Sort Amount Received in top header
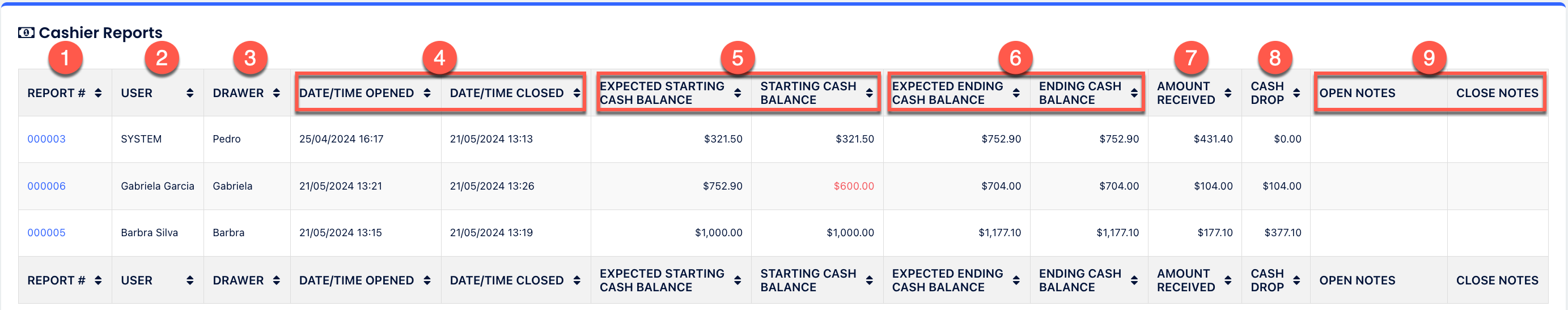This screenshot has height=310, width=1568. [x=1228, y=93]
